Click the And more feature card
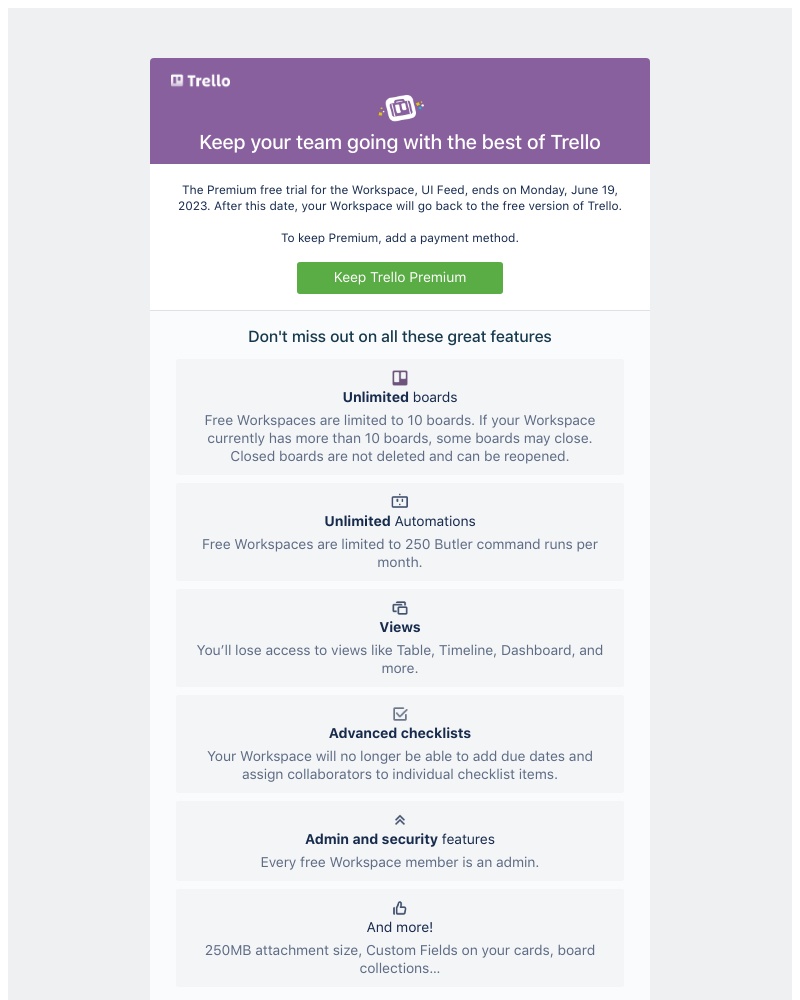This screenshot has width=800, height=1000. pos(400,937)
